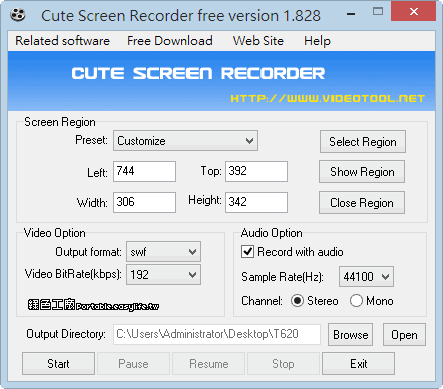The height and width of the screenshot is (389, 443).
Task: Uncheck the Record with audio checkbox
Action: (x=247, y=252)
